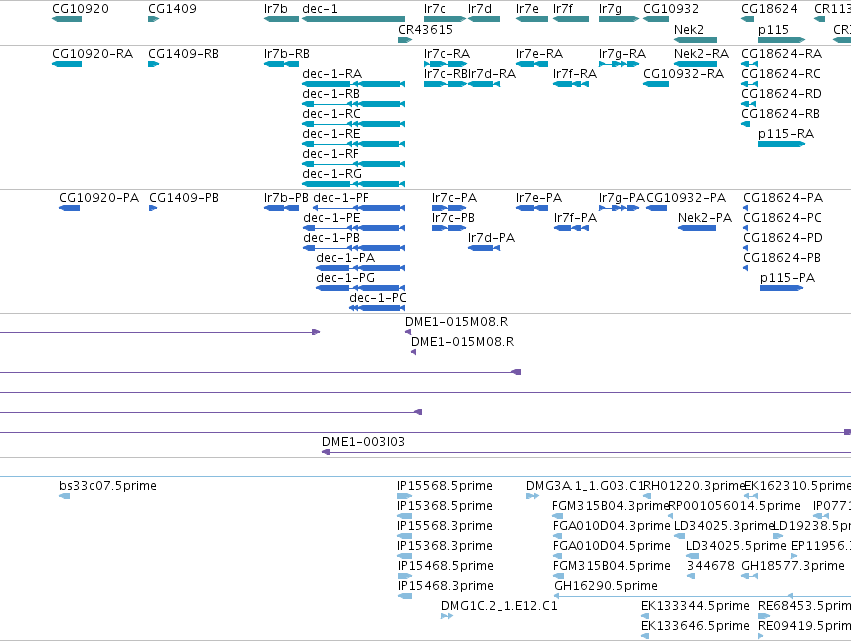Open protein CG10932-PA
The image size is (851, 641).
(x=657, y=208)
